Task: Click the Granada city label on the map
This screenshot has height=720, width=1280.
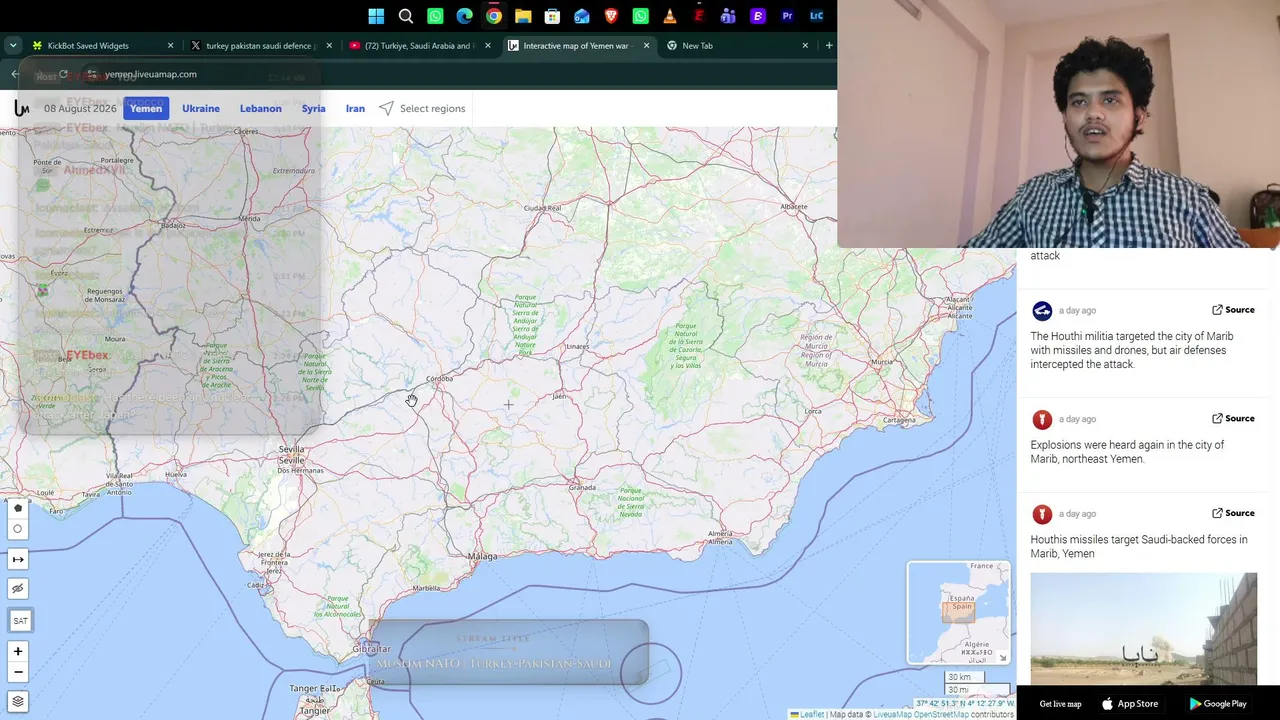Action: pyautogui.click(x=583, y=487)
